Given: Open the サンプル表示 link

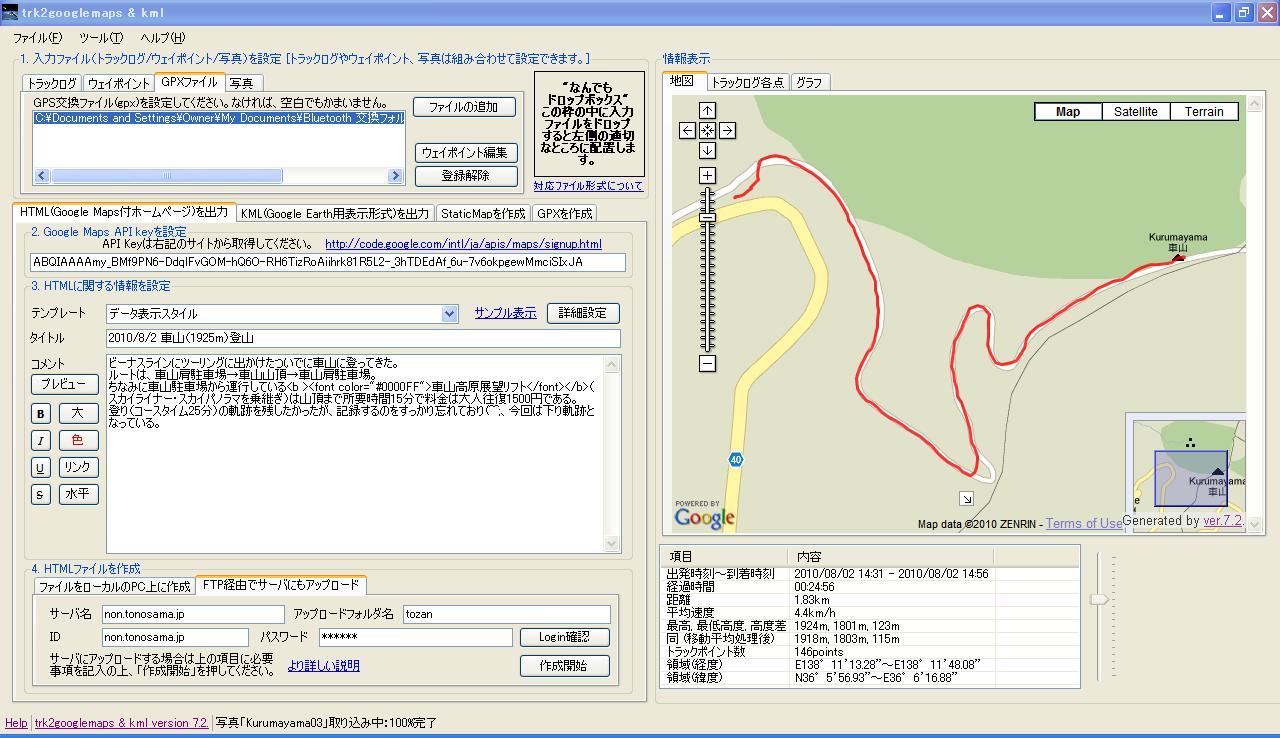Looking at the screenshot, I should pos(505,313).
